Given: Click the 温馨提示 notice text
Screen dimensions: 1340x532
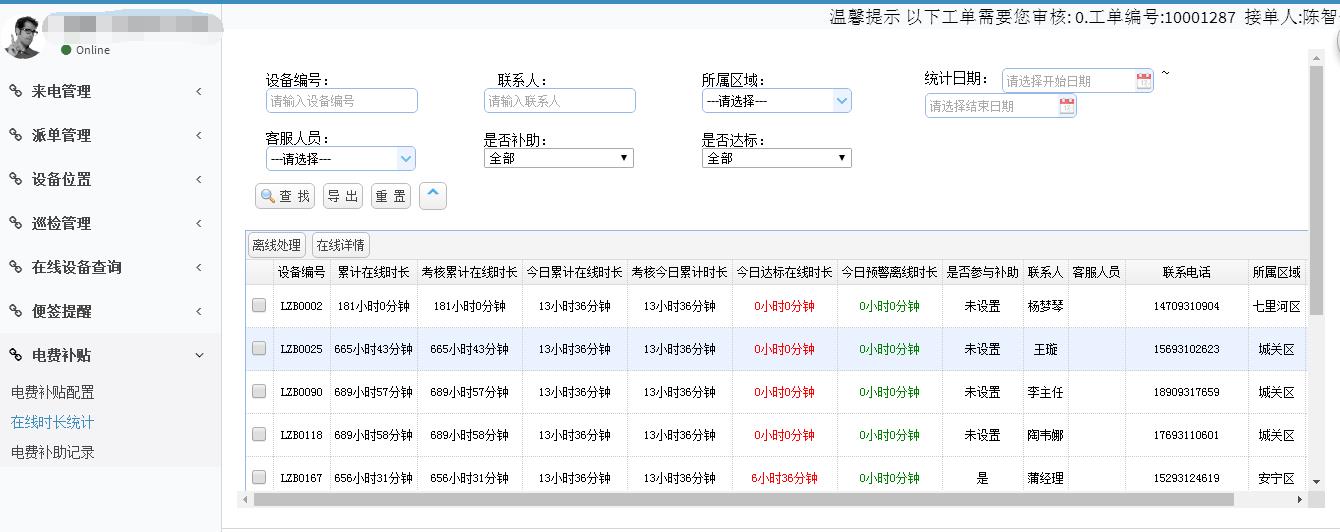Looking at the screenshot, I should [864, 17].
